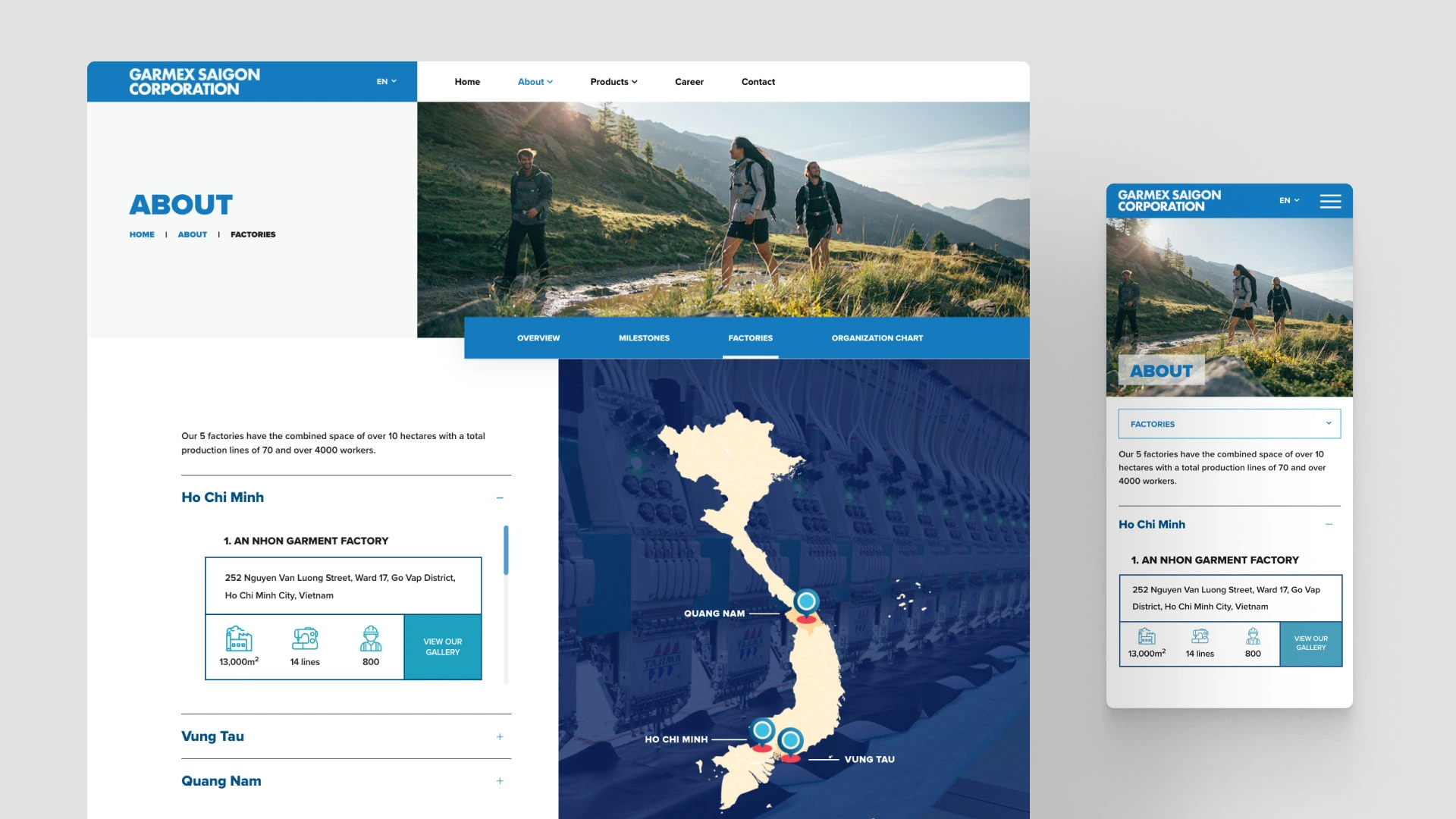Click the factory area icon above 13,000m² on desktop
Viewport: 1456px width, 819px height.
coord(239,639)
